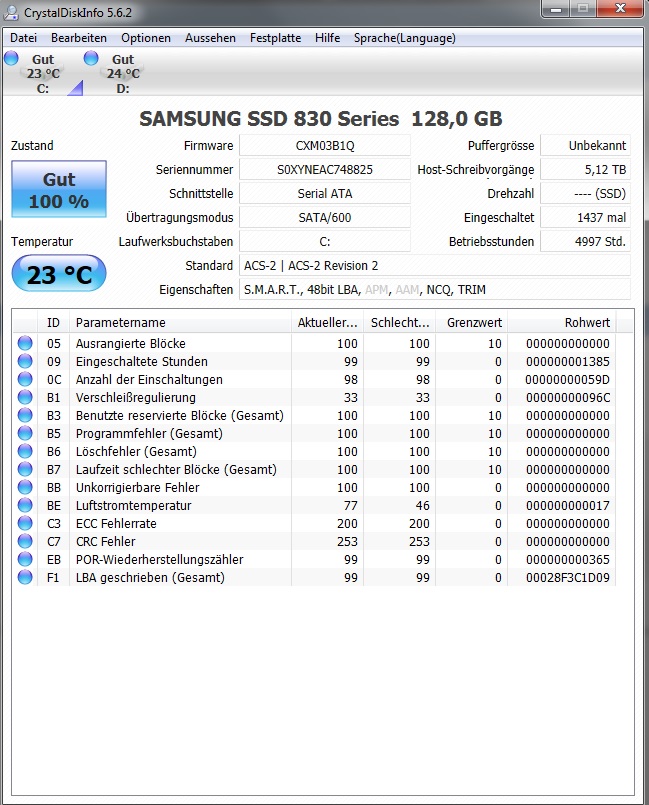Open the Festplatte menu
Image resolution: width=649 pixels, height=805 pixels.
pyautogui.click(x=276, y=38)
